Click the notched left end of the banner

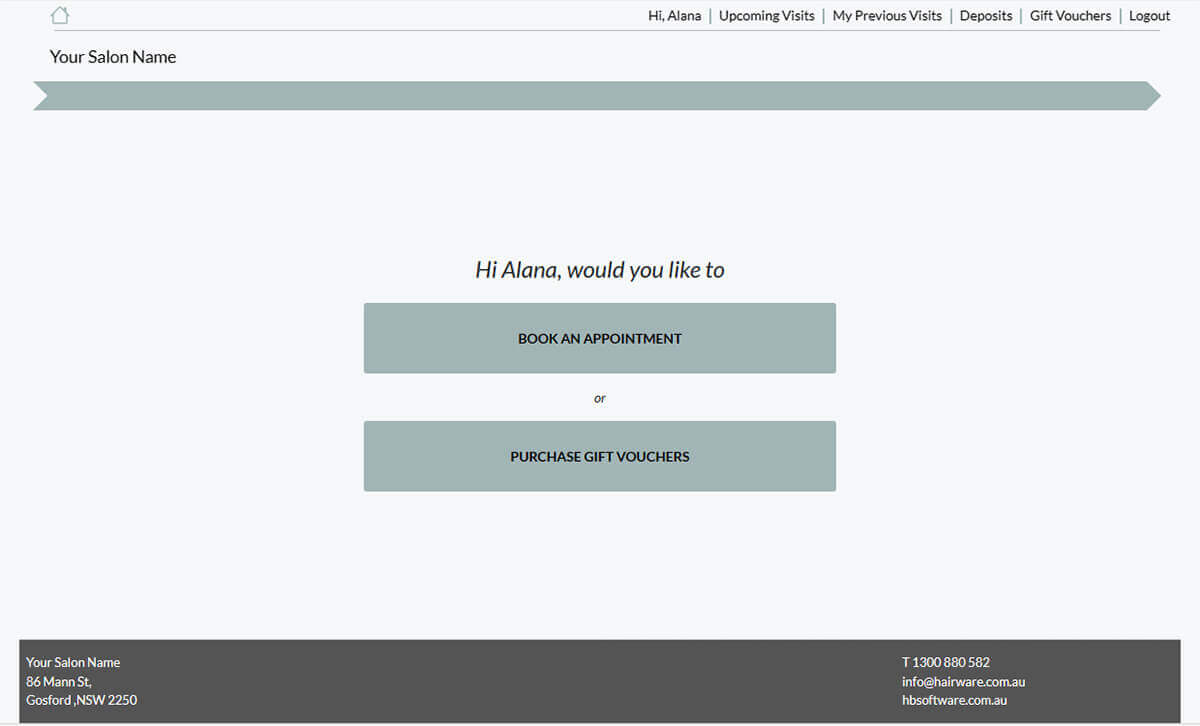pos(44,96)
